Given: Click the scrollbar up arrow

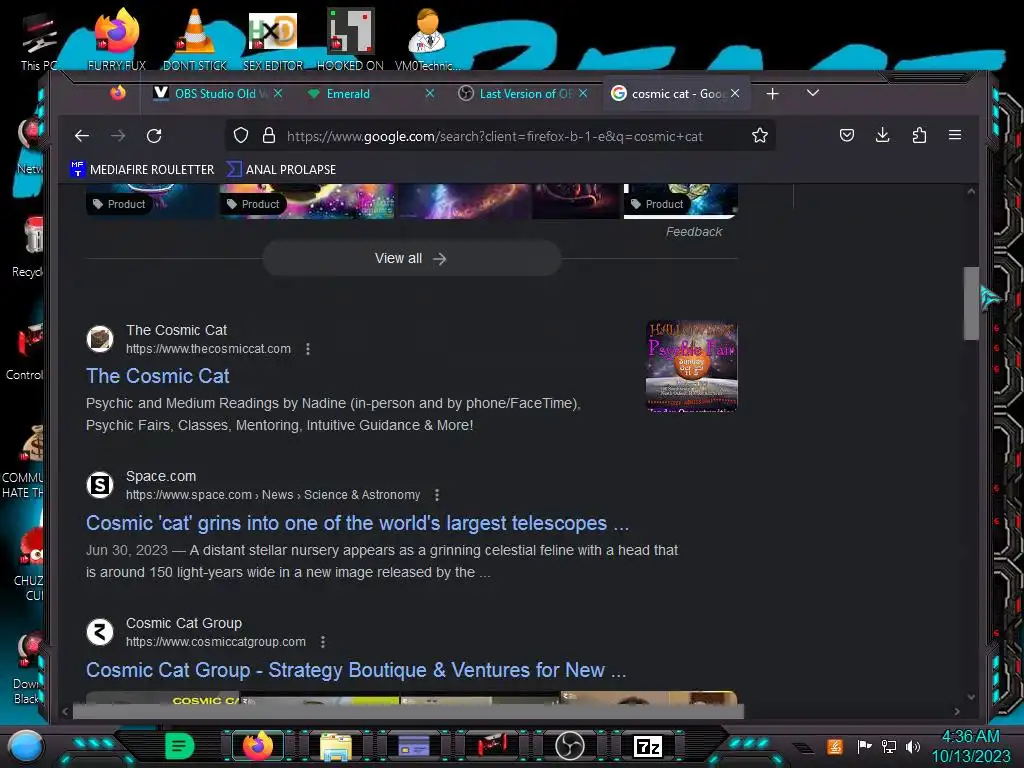Looking at the screenshot, I should [971, 191].
